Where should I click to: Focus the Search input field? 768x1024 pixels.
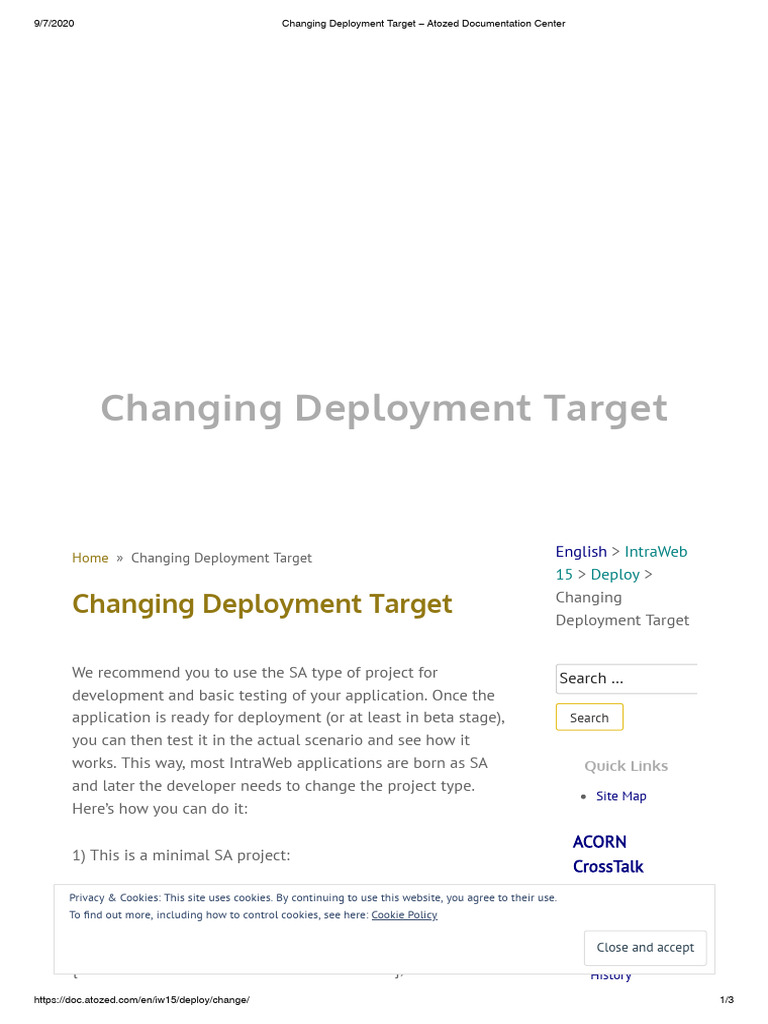pyautogui.click(x=626, y=679)
